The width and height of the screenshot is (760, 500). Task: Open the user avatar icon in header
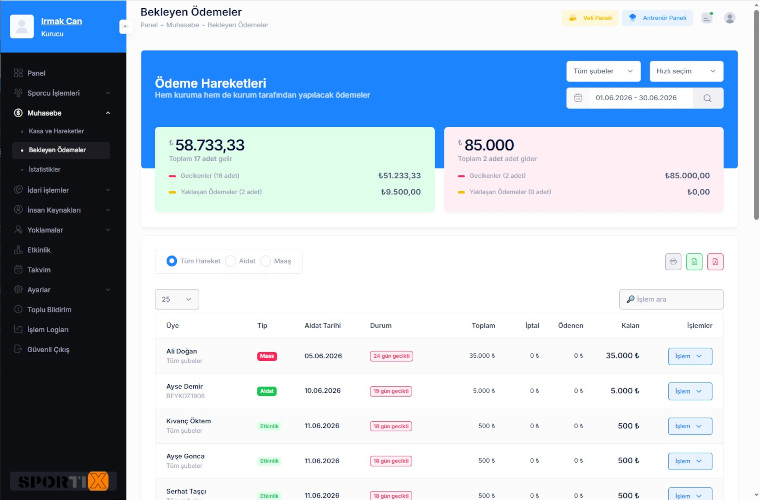point(729,18)
